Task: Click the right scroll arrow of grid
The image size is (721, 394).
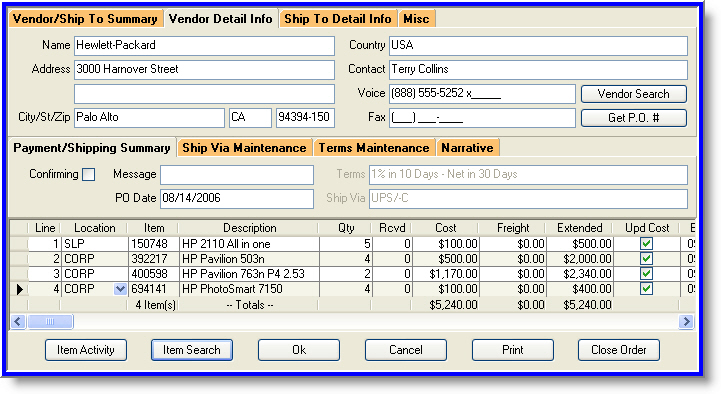Action: click(686, 321)
